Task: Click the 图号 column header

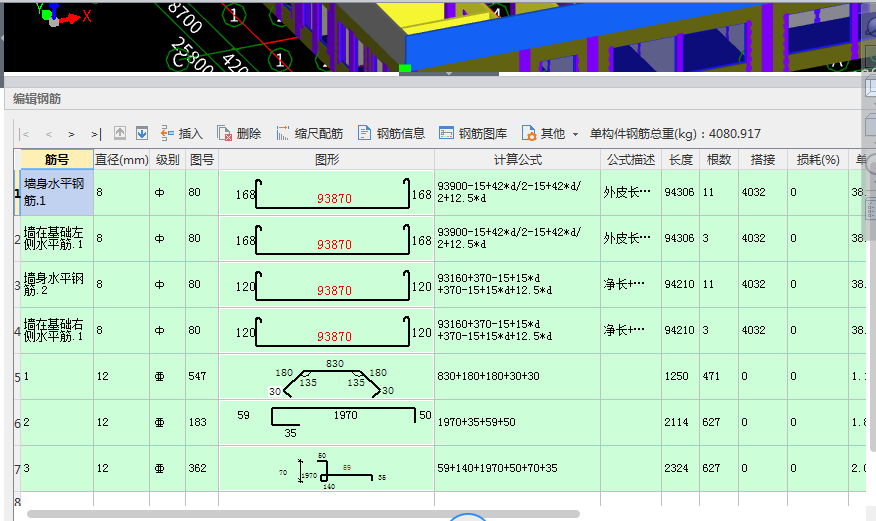Action: coord(202,160)
